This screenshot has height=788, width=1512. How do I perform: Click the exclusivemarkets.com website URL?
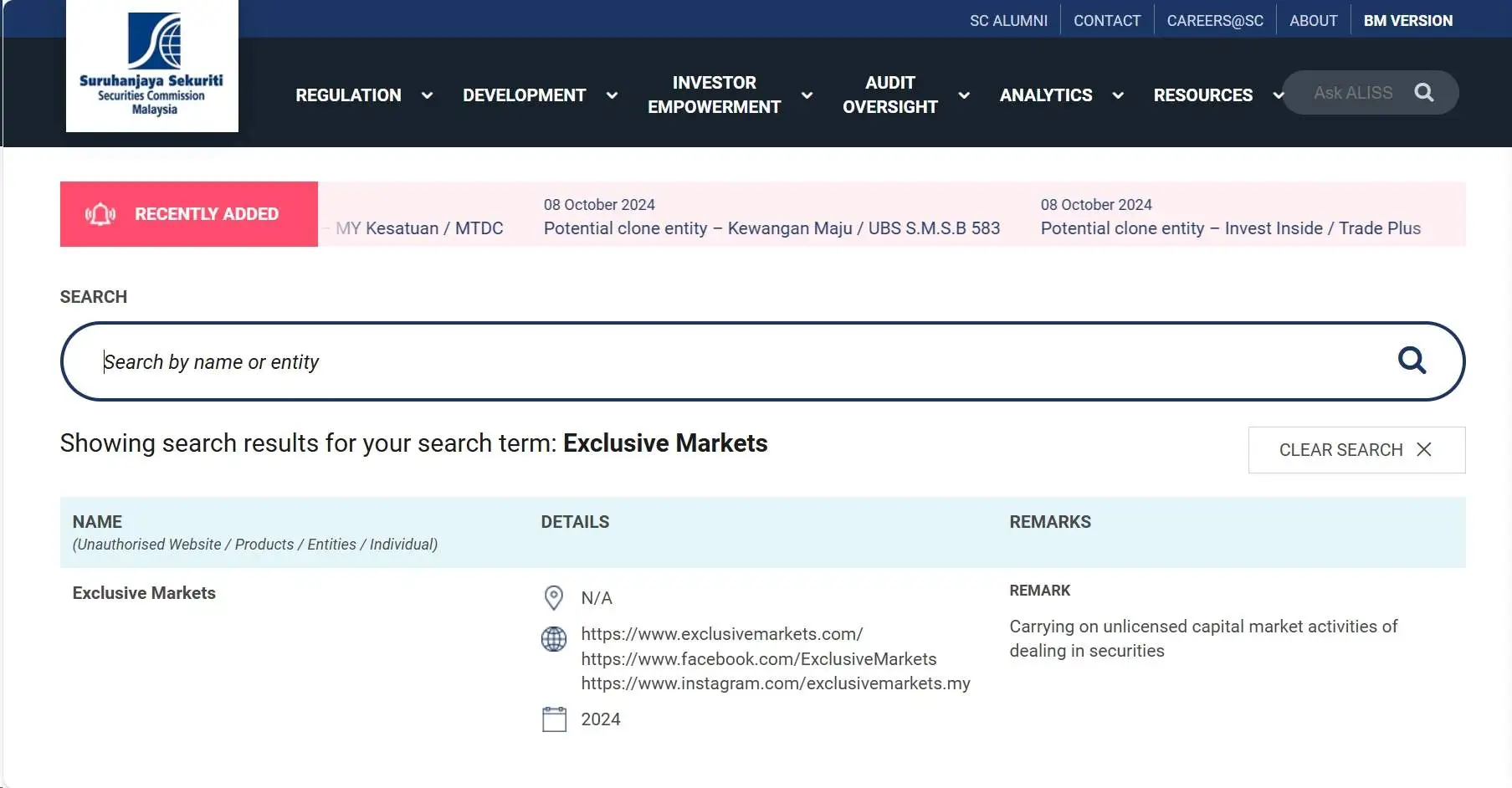click(x=722, y=634)
